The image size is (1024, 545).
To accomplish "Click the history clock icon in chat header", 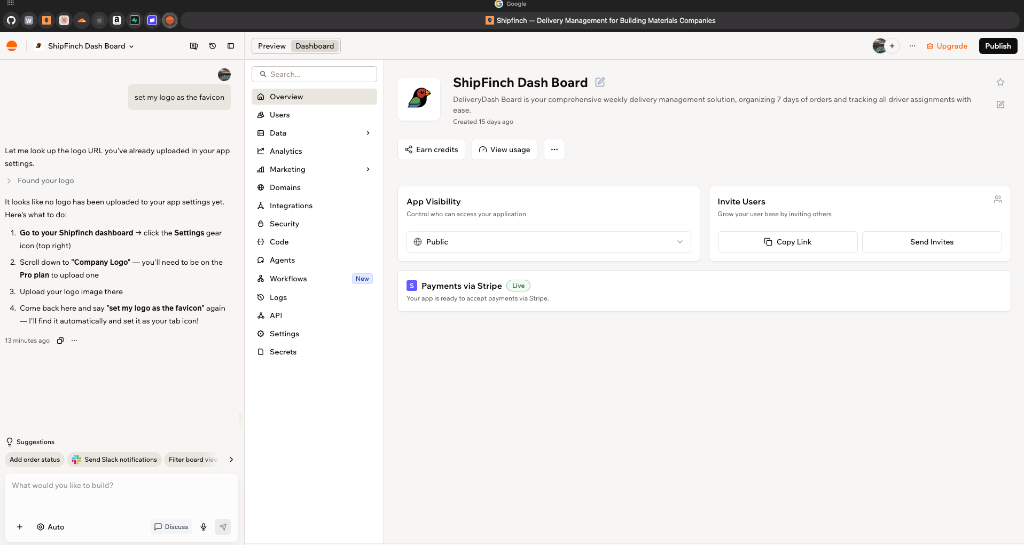I will tap(212, 46).
